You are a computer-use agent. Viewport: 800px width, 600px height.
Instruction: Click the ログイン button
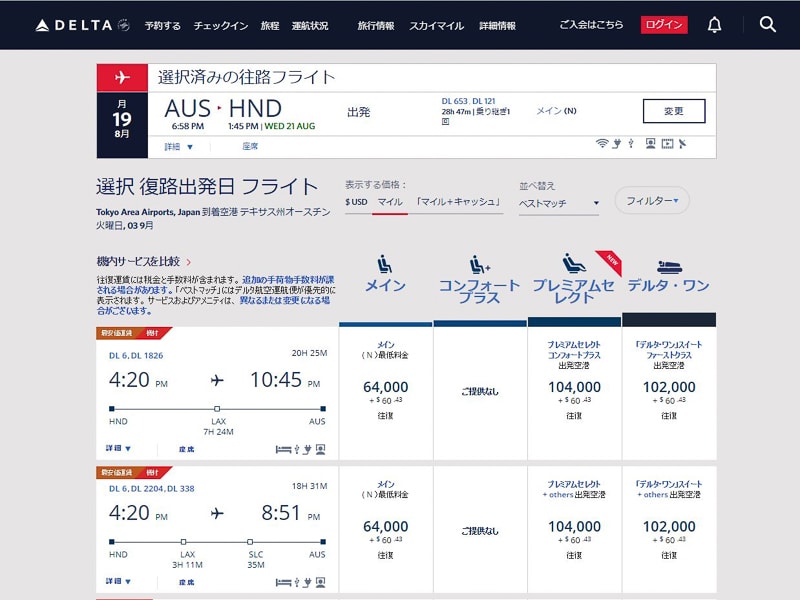666,24
